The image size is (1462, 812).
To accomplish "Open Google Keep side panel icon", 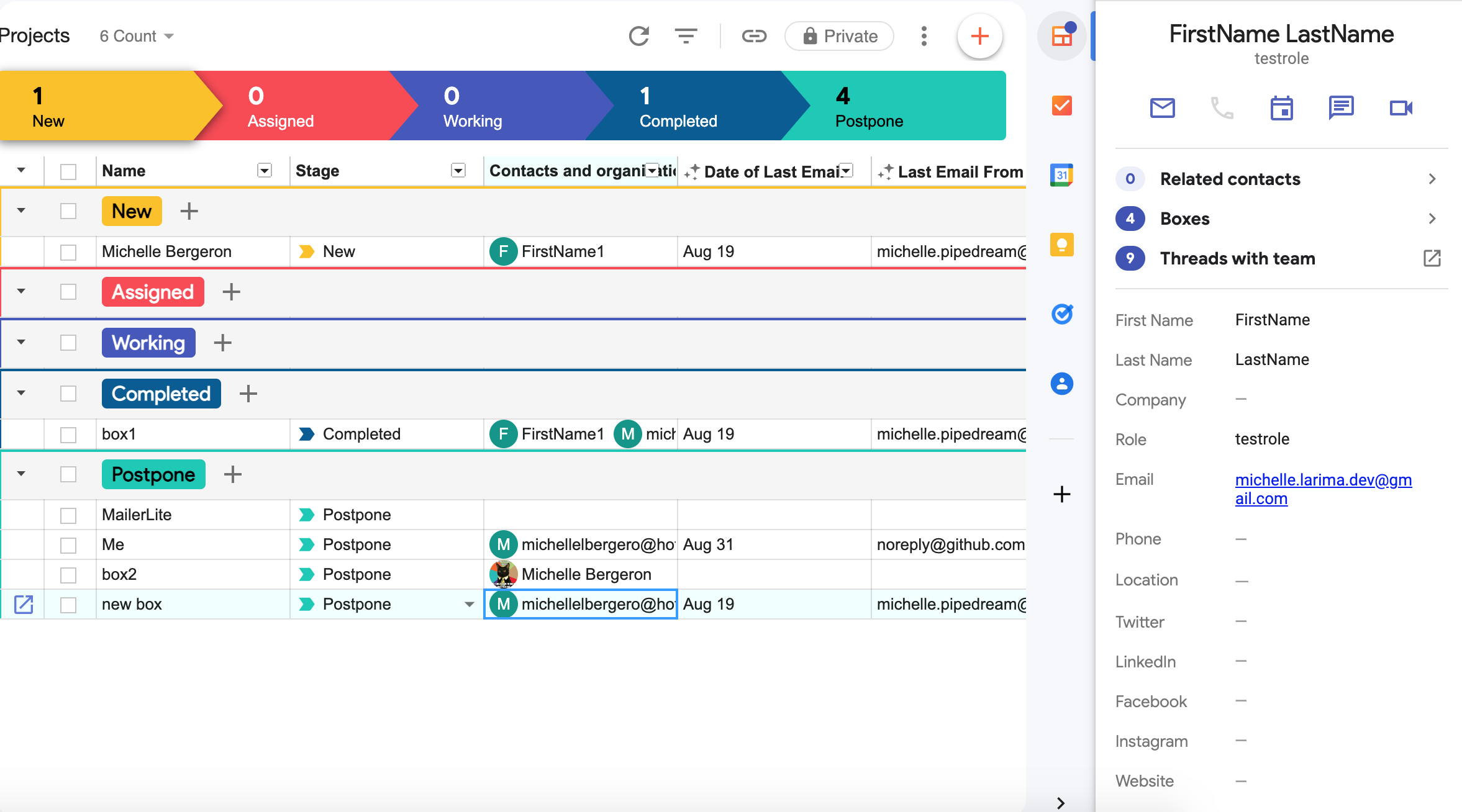I will [1062, 245].
